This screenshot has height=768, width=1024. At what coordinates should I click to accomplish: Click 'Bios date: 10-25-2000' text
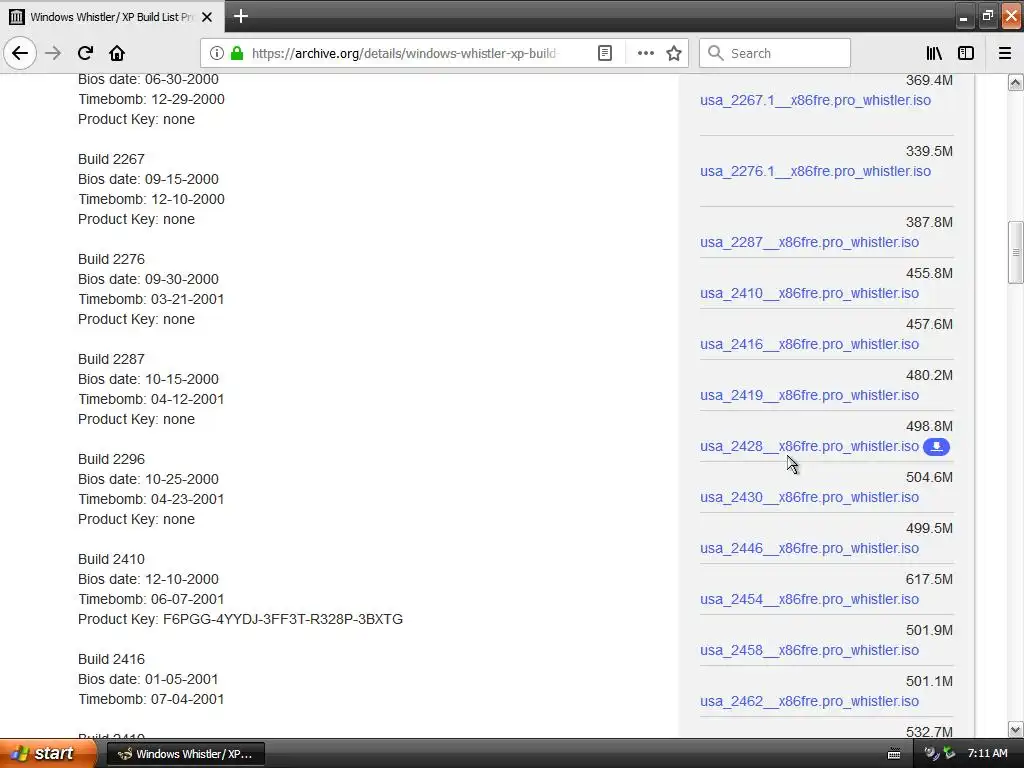click(148, 479)
